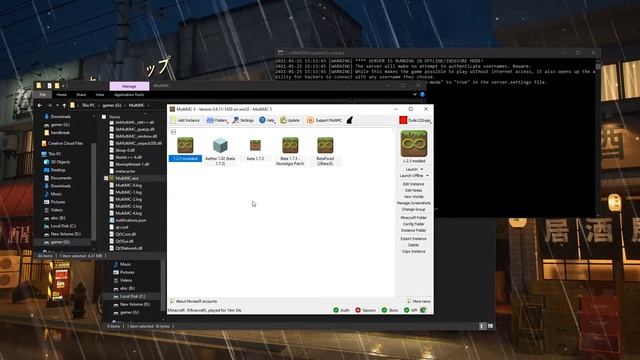Open View tab in File Explorer
This screenshot has width=640, height=360.
pos(100,95)
